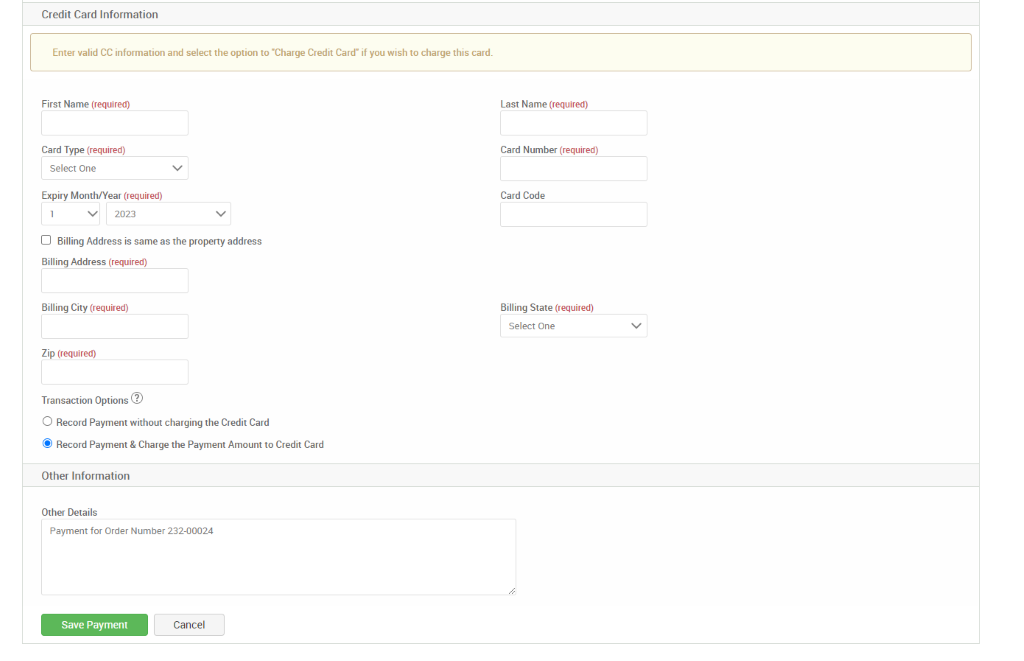
Task: Click the Credit Card Information section header
Action: coord(501,14)
